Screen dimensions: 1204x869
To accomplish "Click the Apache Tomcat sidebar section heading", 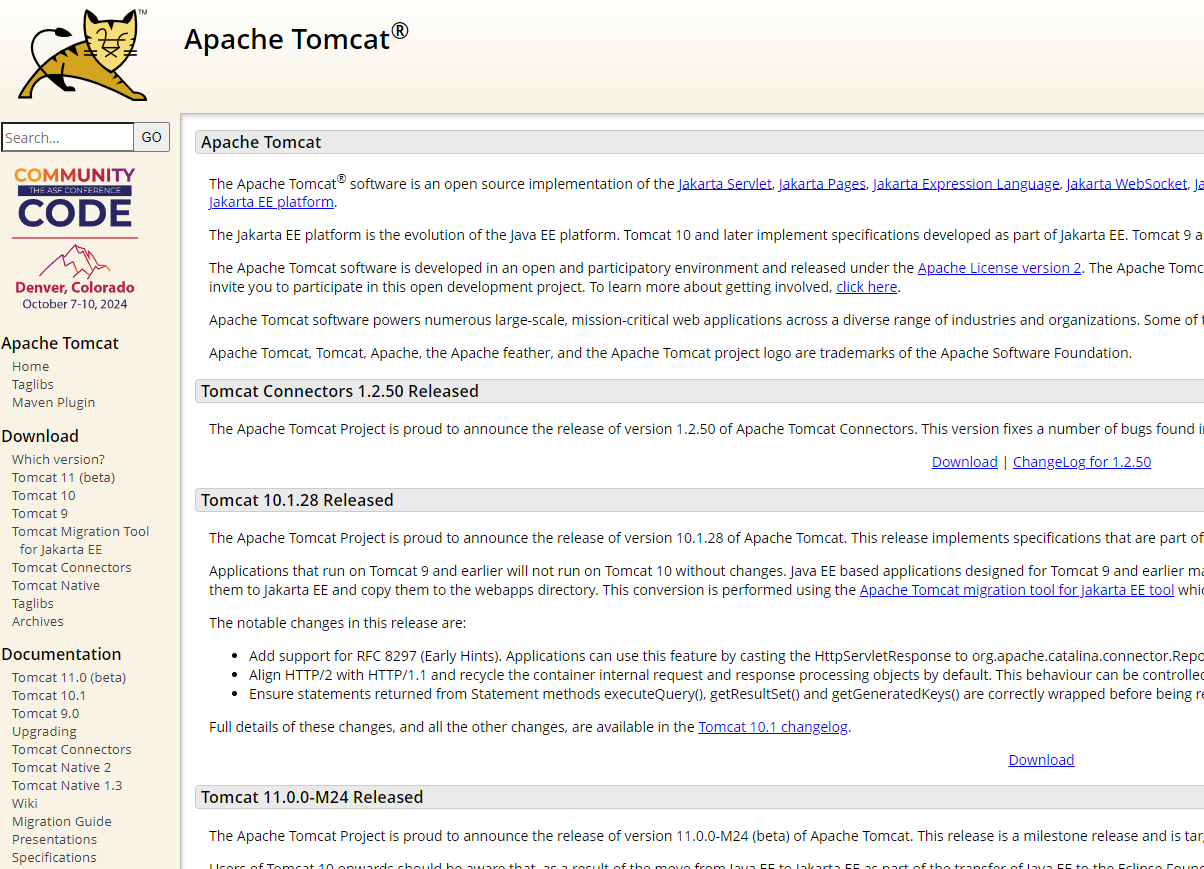I will pos(60,343).
